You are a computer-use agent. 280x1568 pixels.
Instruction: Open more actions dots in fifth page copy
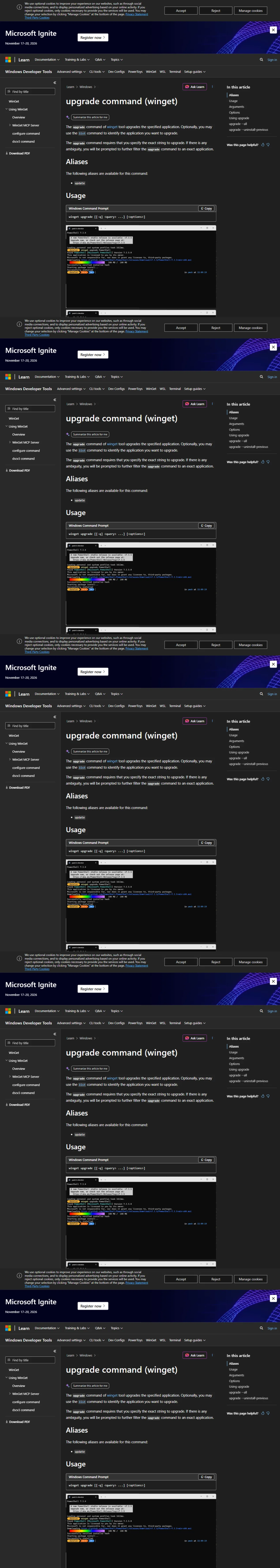coord(212,1355)
